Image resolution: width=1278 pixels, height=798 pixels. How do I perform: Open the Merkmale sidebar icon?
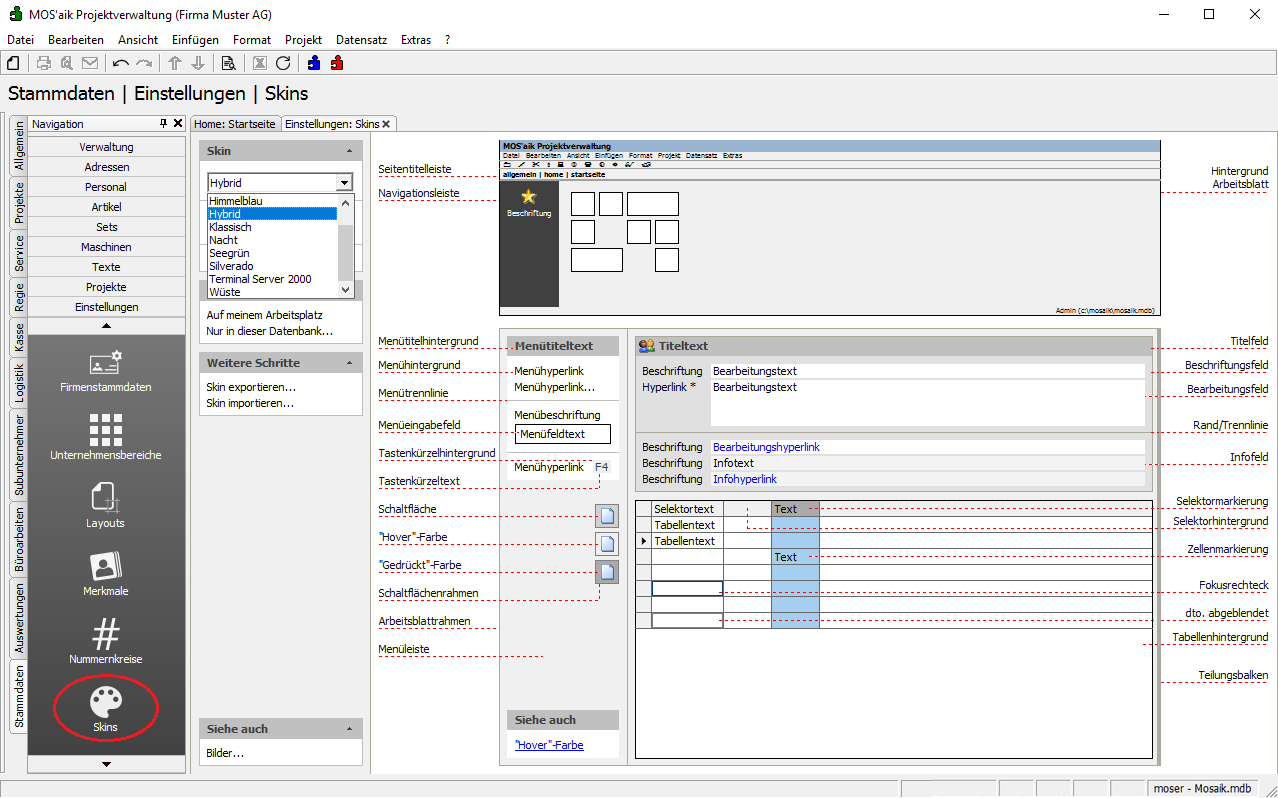click(x=106, y=574)
